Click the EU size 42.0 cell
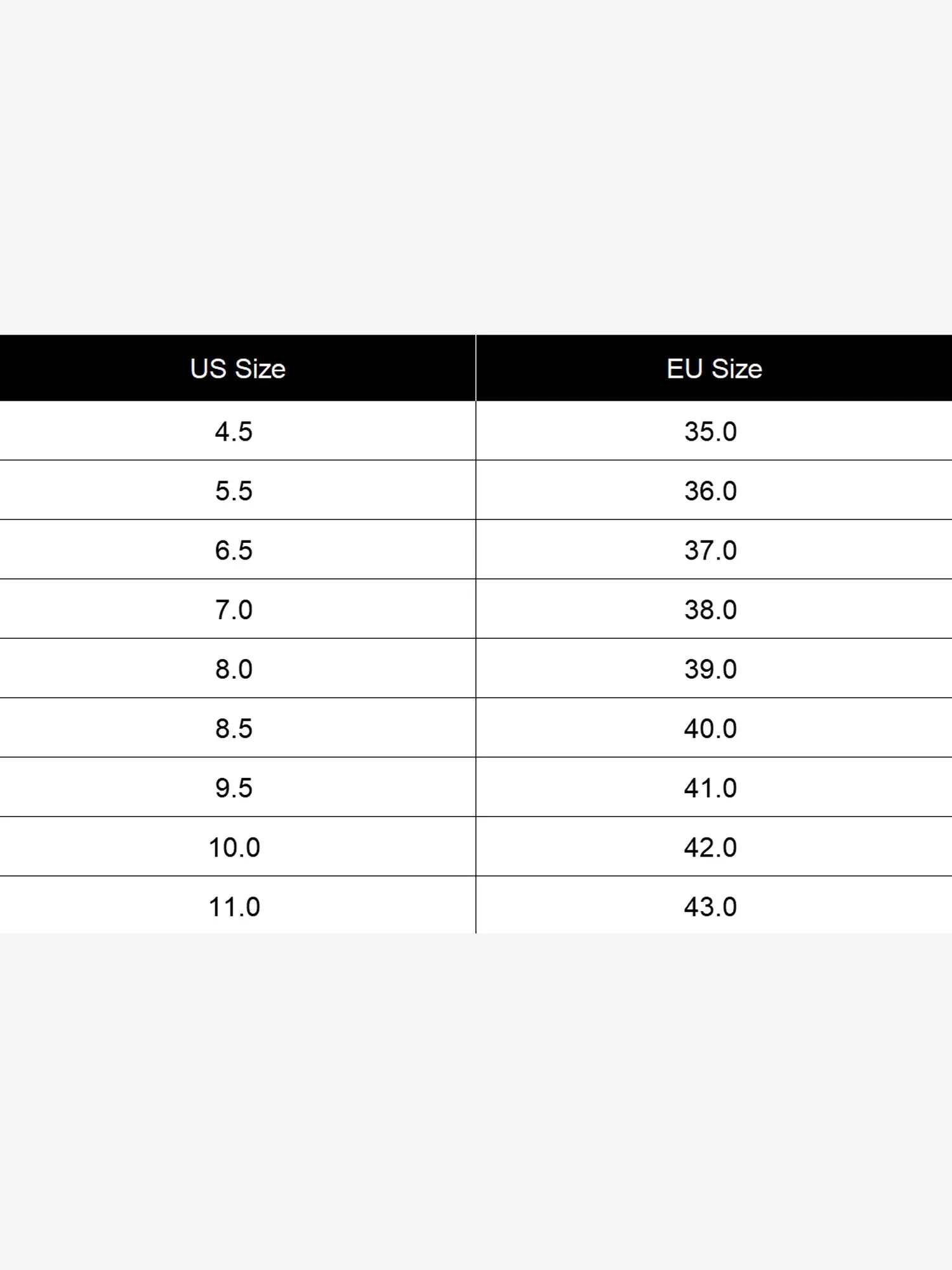Screen dimensions: 952x1270 pyautogui.click(x=710, y=847)
